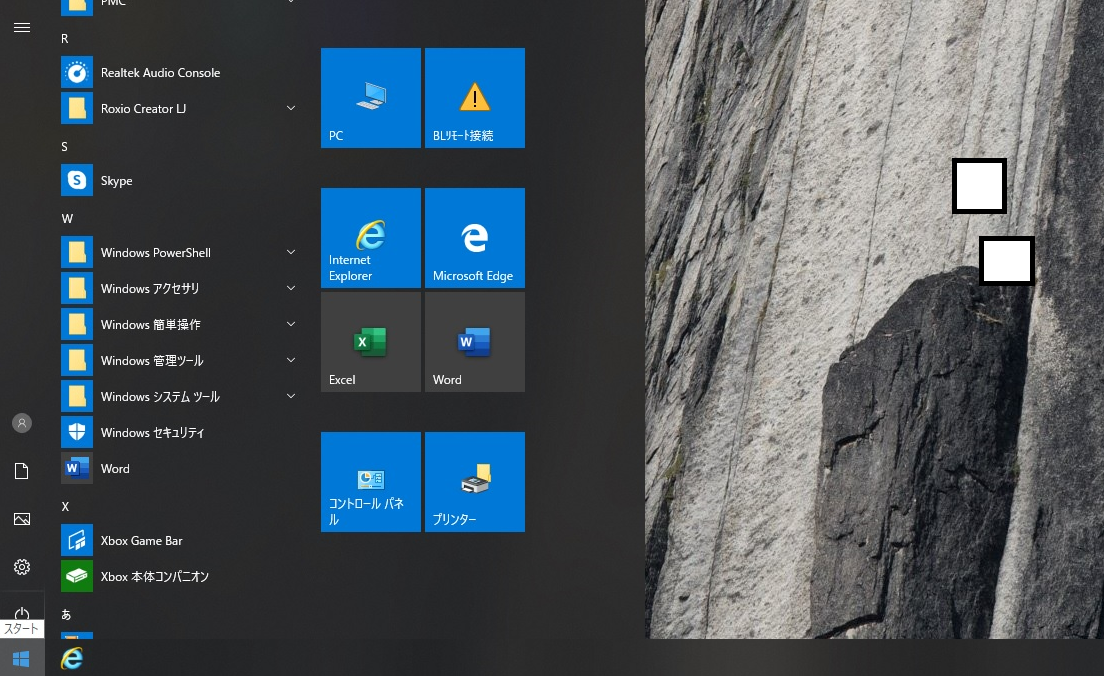Click the Word label in app list
The image size is (1104, 676).
[x=115, y=469]
